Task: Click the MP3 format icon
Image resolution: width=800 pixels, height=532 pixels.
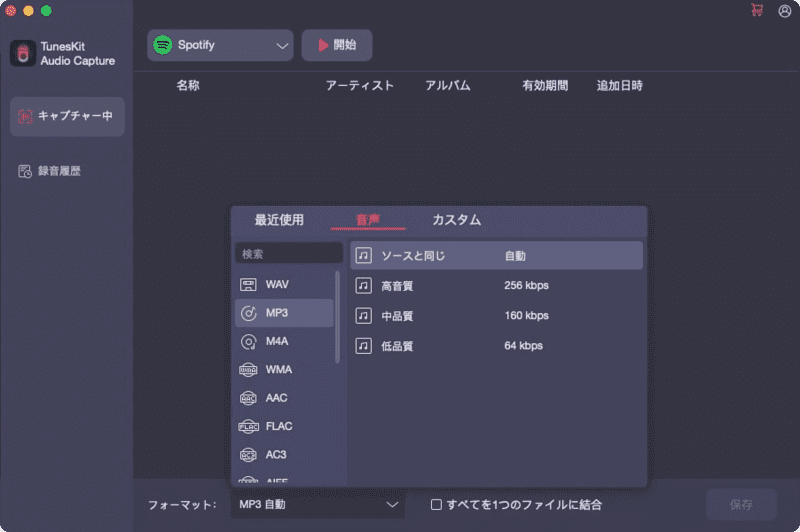Action: coord(248,313)
